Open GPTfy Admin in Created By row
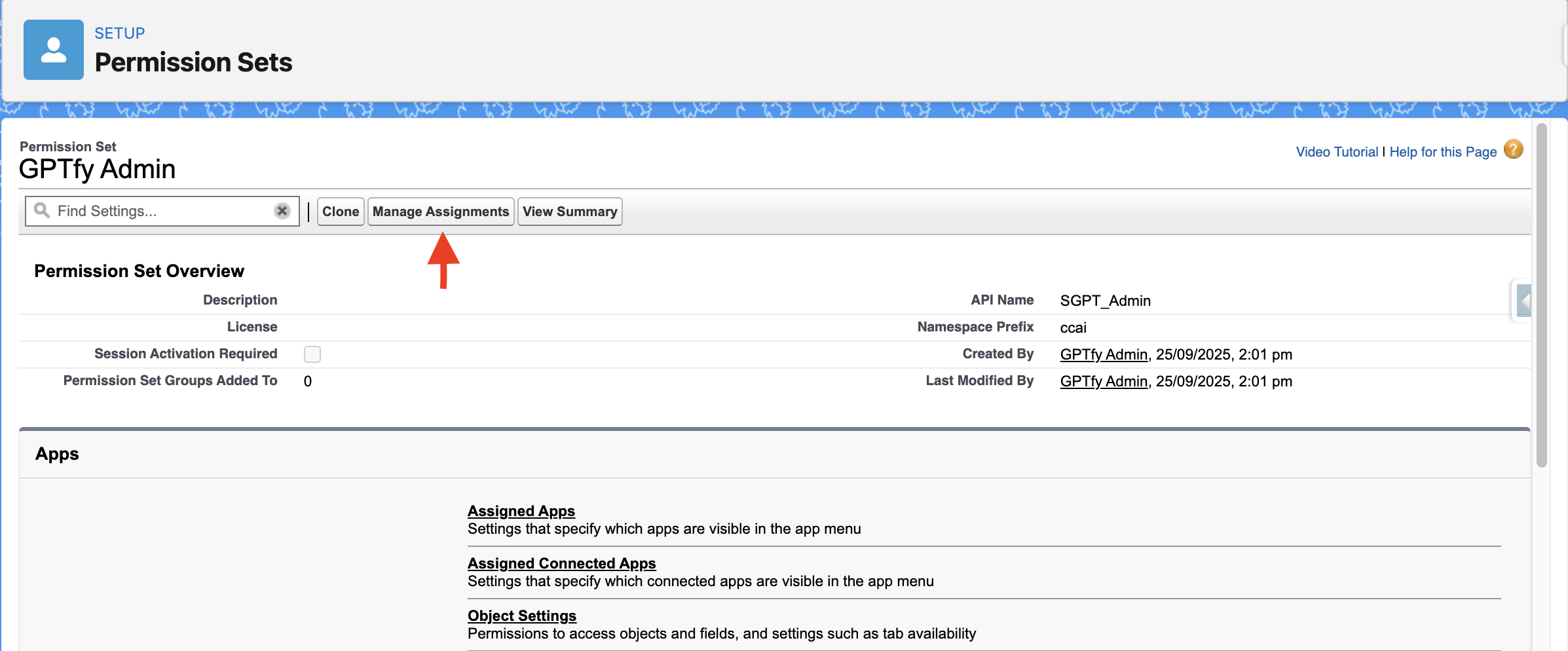The image size is (1568, 651). (x=1104, y=354)
